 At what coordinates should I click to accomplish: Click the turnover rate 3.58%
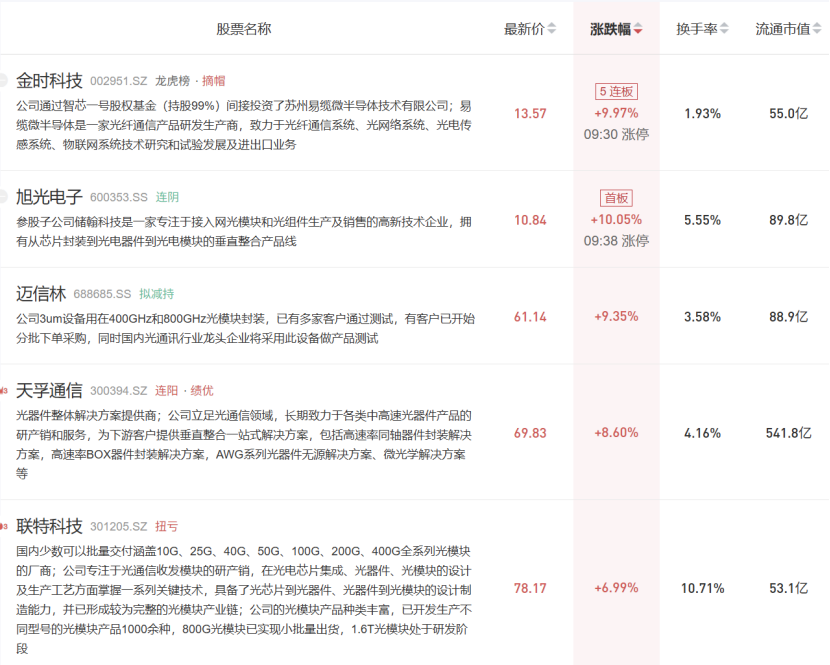(702, 317)
